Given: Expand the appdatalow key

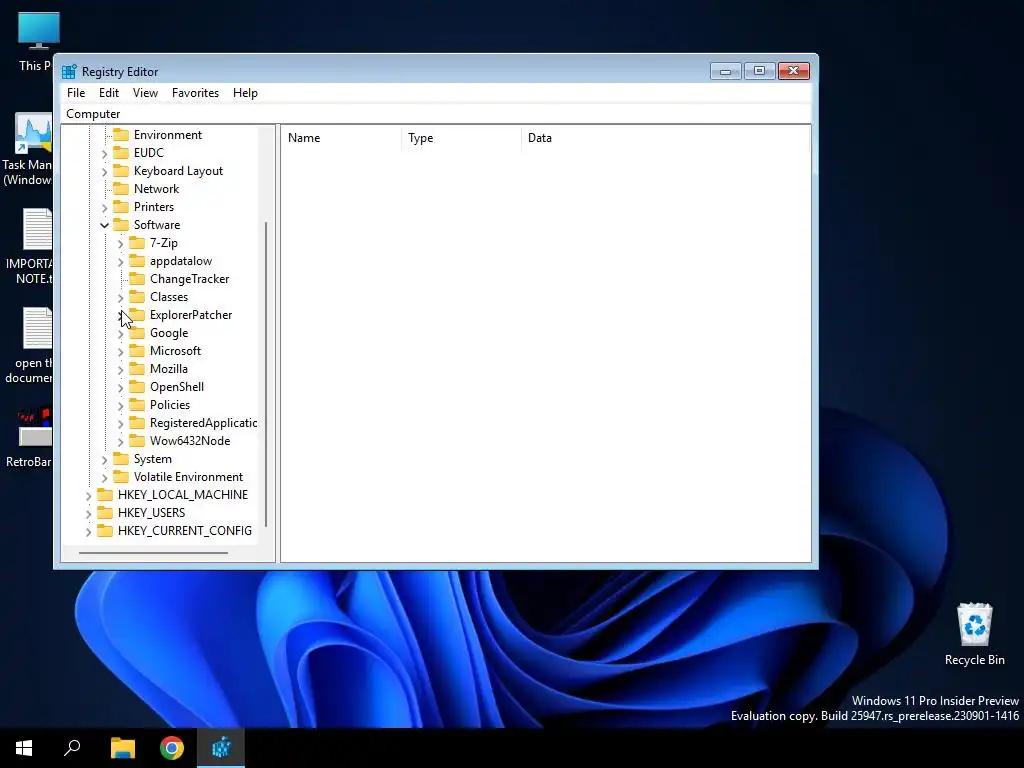Looking at the screenshot, I should tap(120, 262).
